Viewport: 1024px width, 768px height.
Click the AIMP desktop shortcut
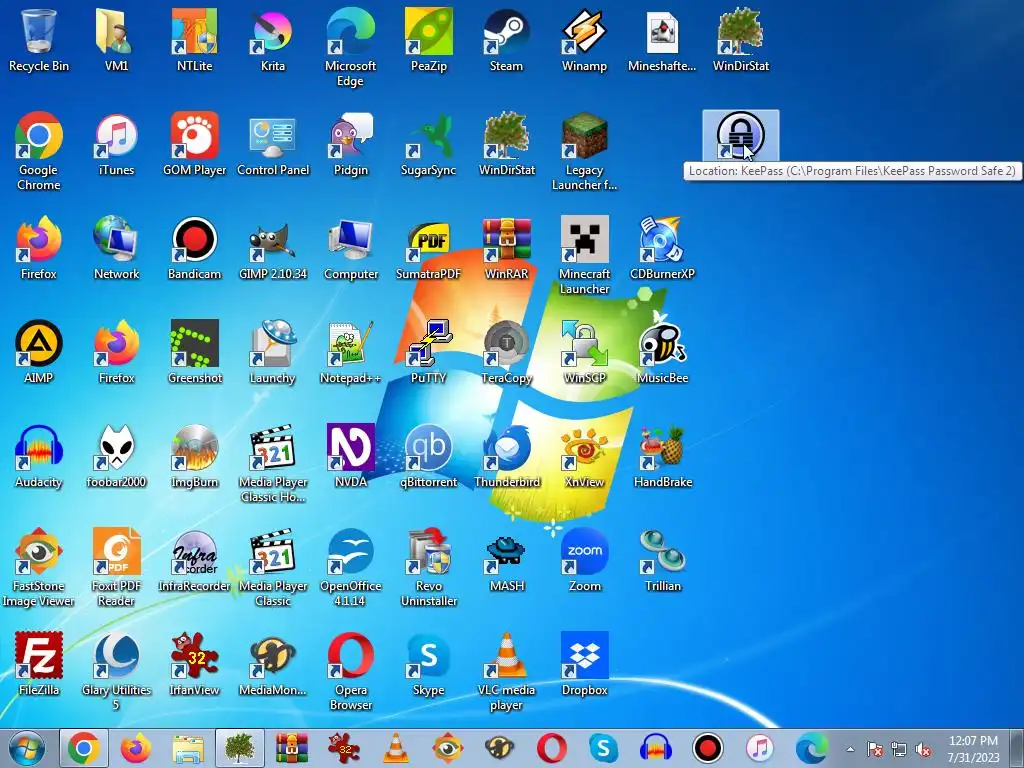click(39, 352)
